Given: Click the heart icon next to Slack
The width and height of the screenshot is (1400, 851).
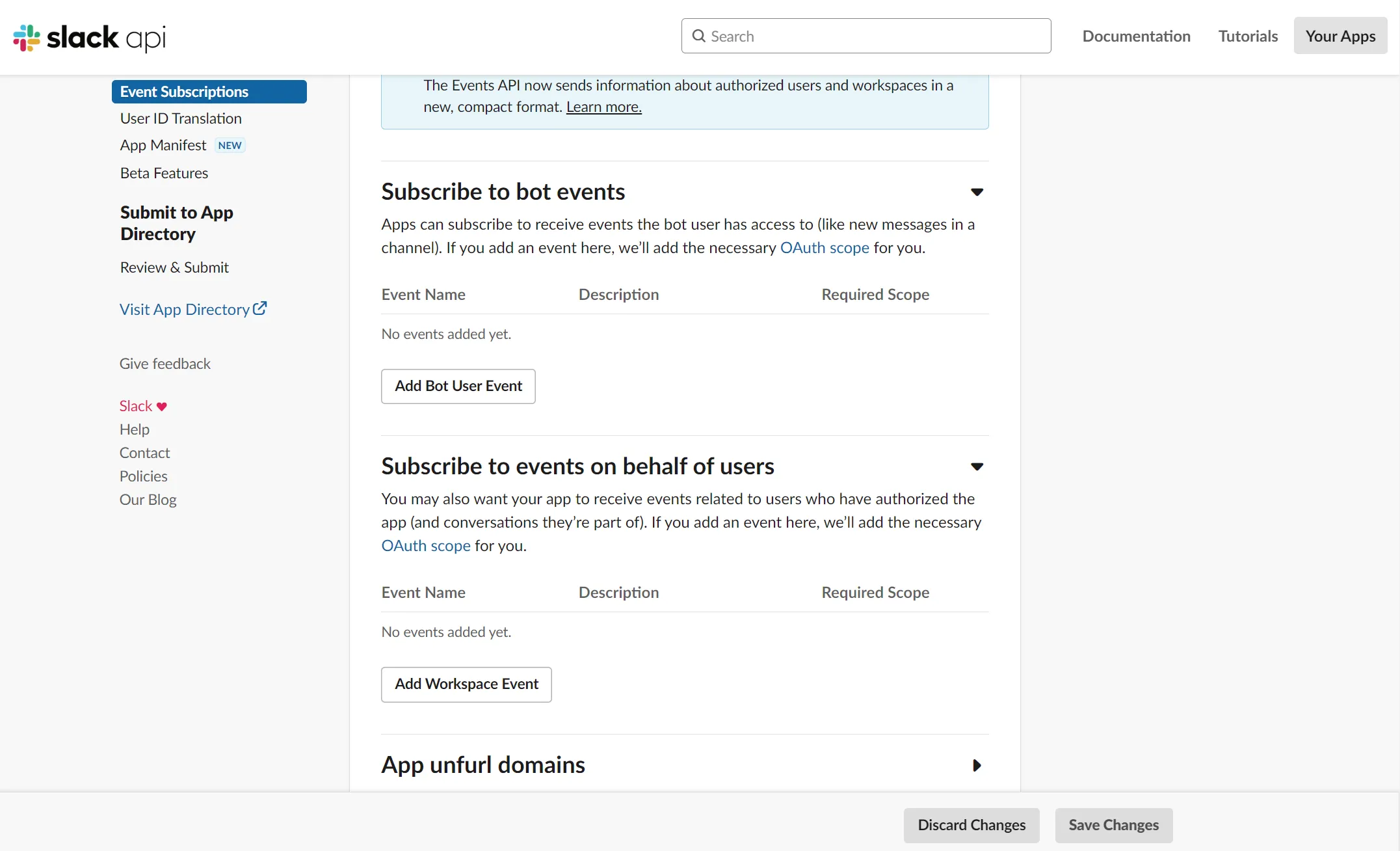Looking at the screenshot, I should (x=162, y=407).
